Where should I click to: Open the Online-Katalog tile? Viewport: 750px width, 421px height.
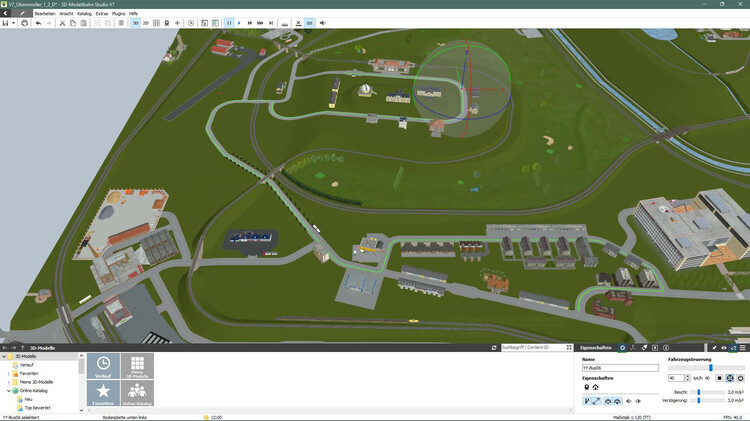pyautogui.click(x=137, y=393)
